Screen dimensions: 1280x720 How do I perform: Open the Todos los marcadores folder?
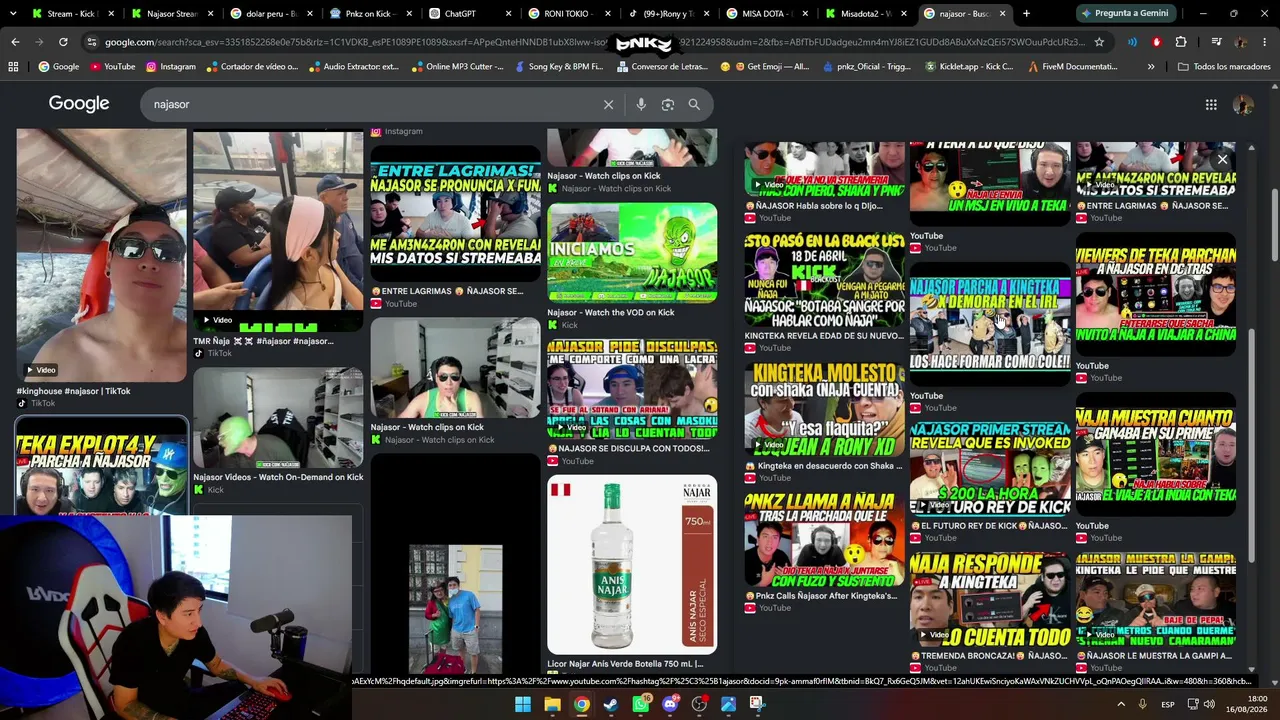coord(1224,67)
